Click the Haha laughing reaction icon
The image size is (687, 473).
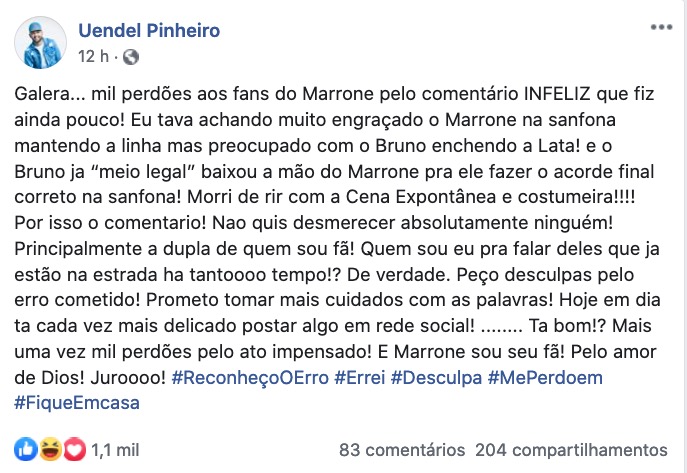[x=50, y=449]
